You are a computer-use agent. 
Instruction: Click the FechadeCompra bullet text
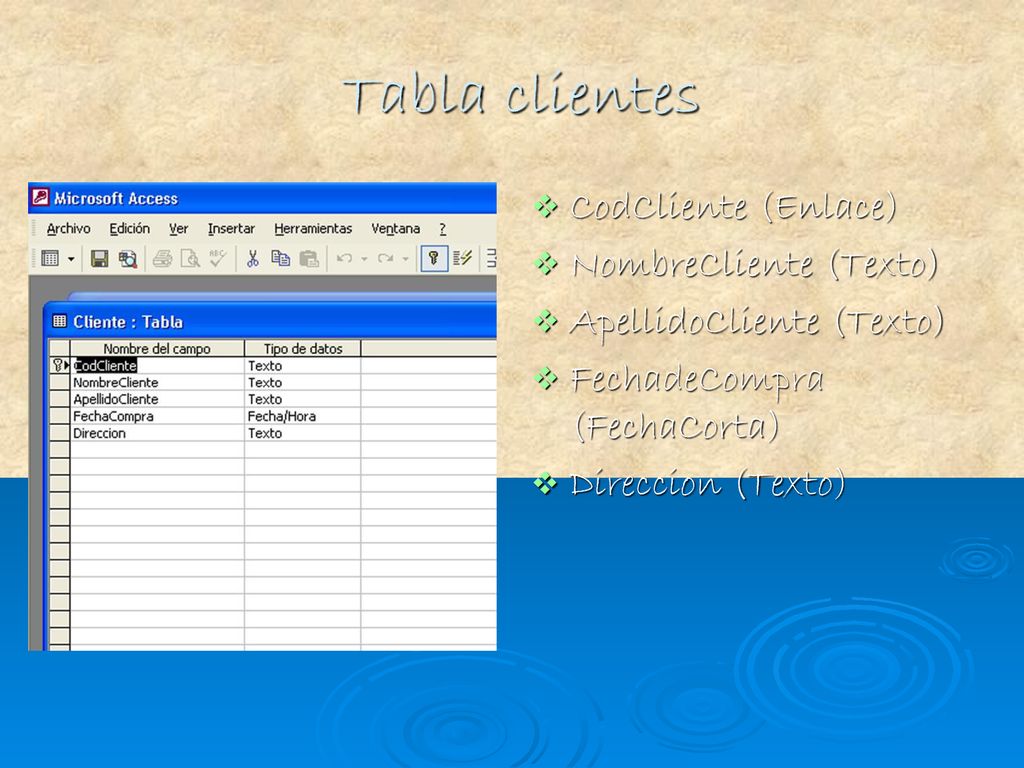pyautogui.click(x=697, y=381)
